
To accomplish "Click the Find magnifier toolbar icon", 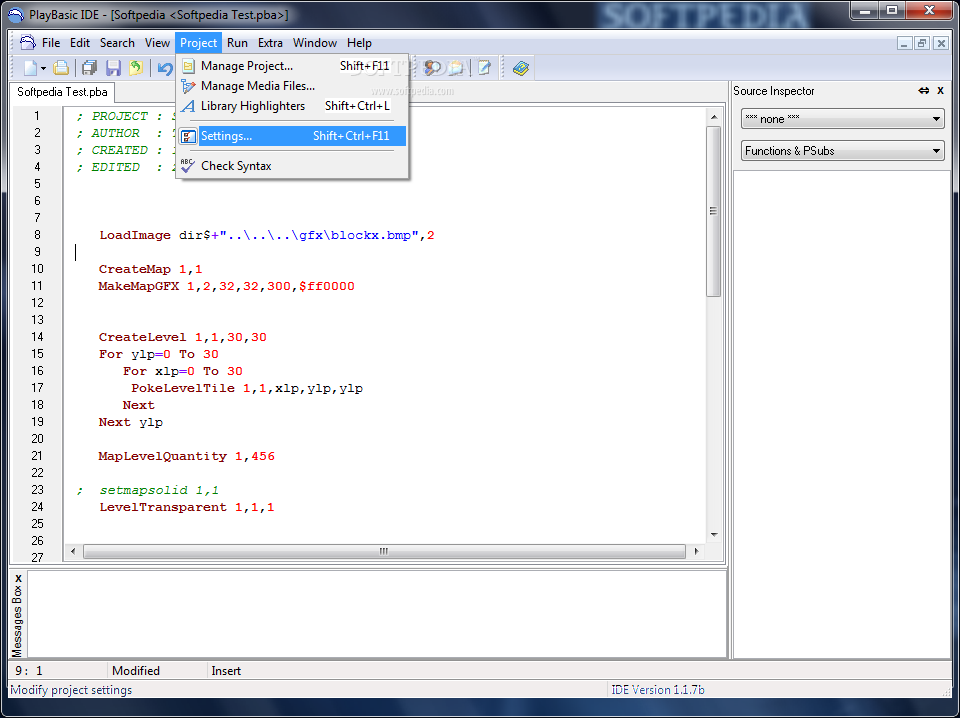I will point(433,68).
